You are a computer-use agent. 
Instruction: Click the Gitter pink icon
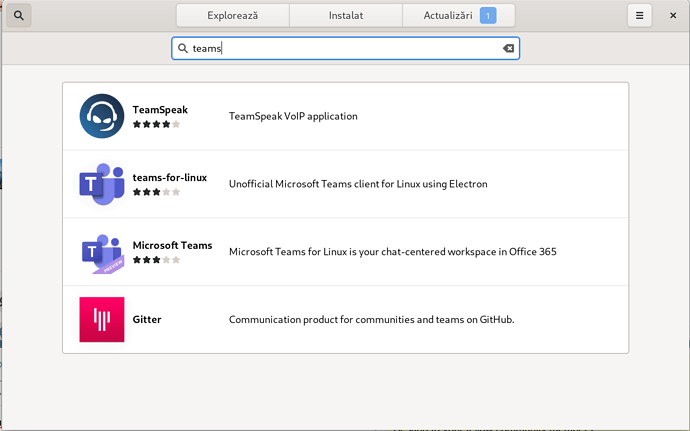[102, 320]
